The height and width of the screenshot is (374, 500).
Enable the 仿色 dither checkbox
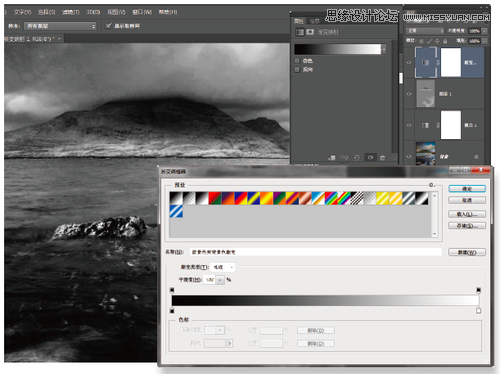297,61
